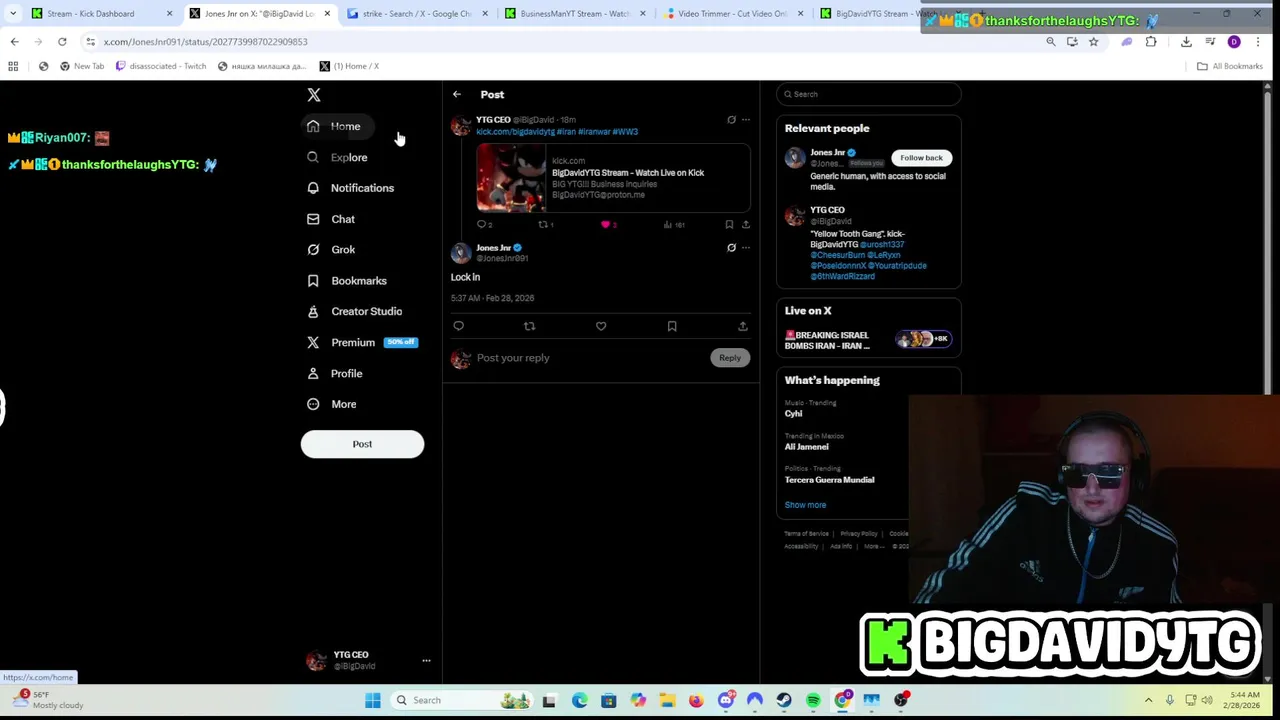The width and height of the screenshot is (1280, 720).
Task: Open disassociated - Twitch bookmark
Action: click(161, 66)
